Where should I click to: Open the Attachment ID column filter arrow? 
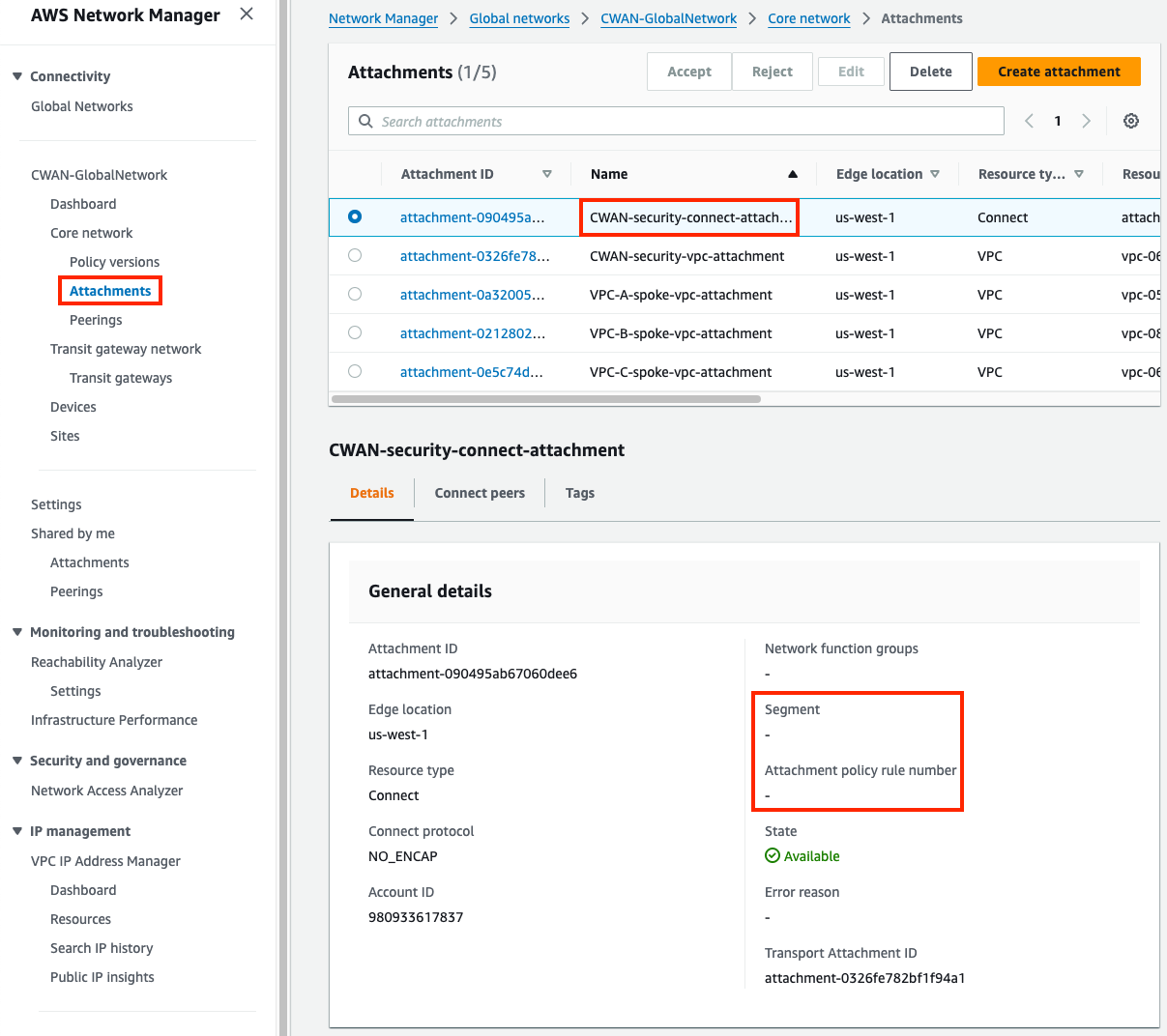[547, 174]
